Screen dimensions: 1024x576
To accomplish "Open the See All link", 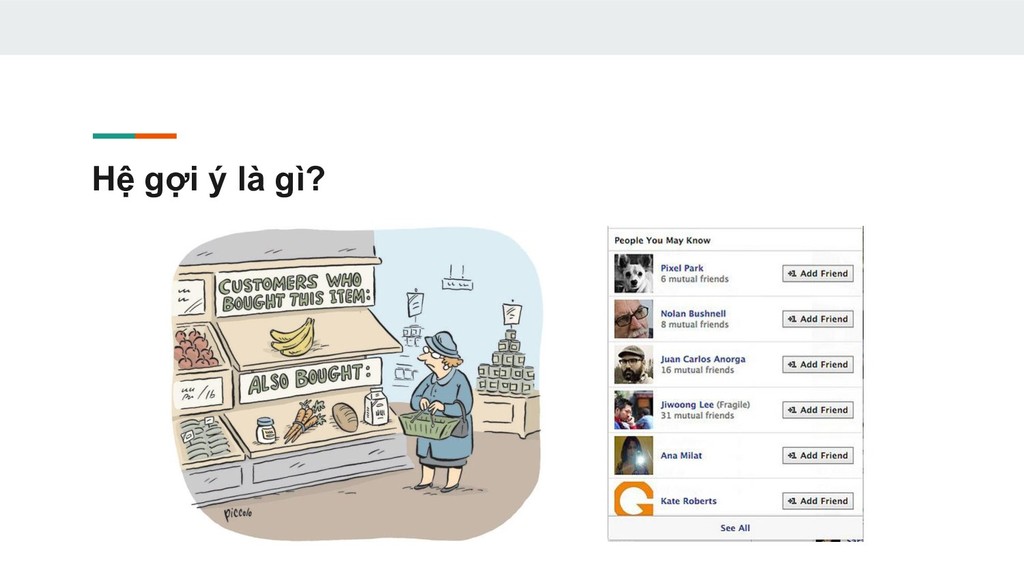I will pos(735,528).
